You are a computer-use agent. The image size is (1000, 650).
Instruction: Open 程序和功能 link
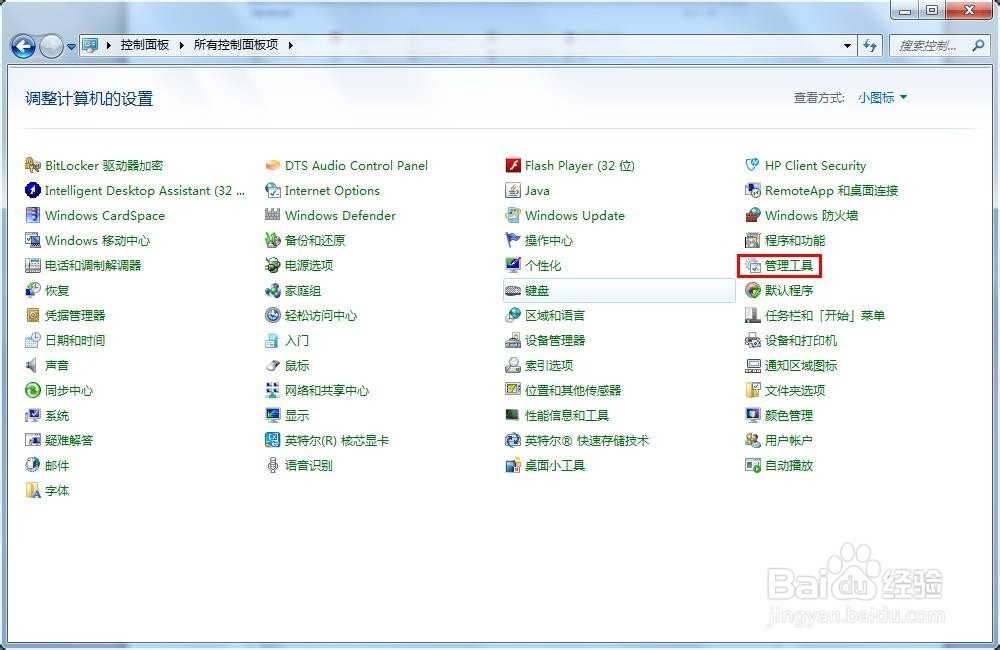795,240
